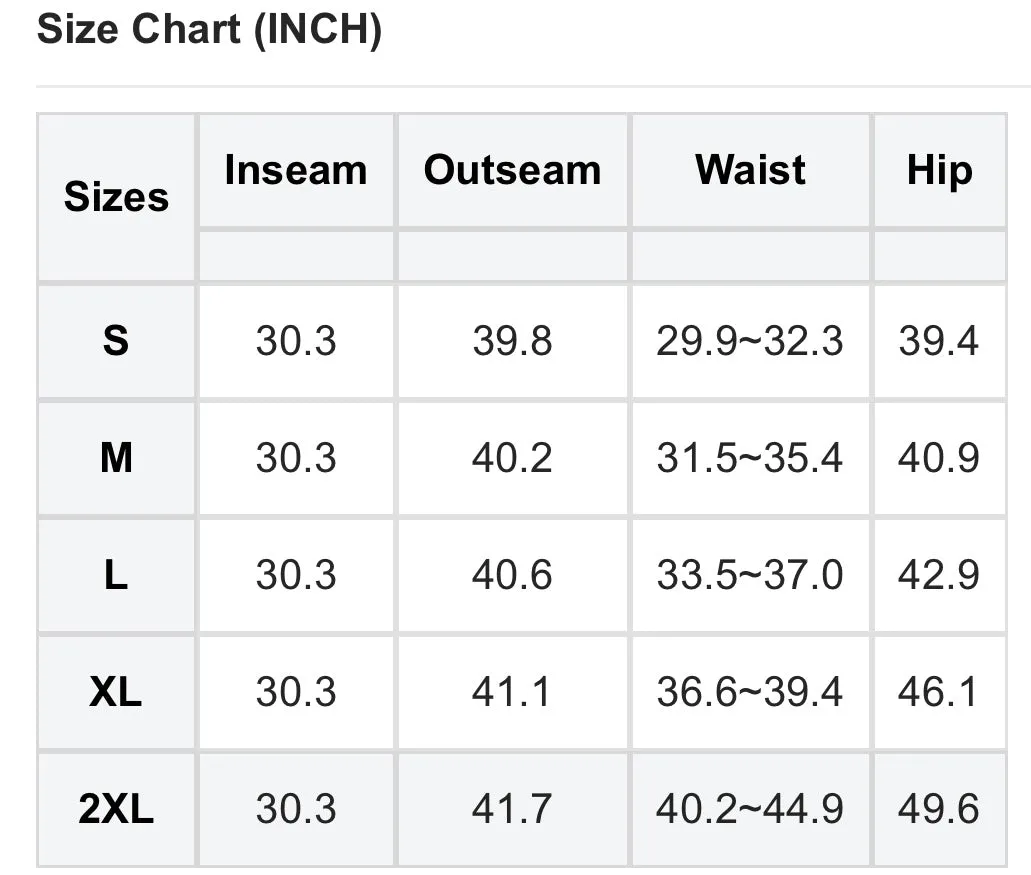This screenshot has width=1031, height=875.
Task: Click the Size Chart (INCH) heading
Action: click(x=209, y=30)
